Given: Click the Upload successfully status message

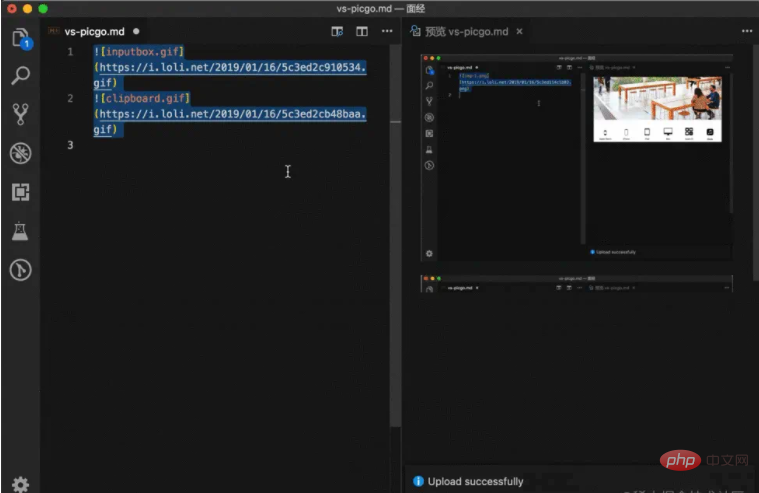Looking at the screenshot, I should (475, 481).
